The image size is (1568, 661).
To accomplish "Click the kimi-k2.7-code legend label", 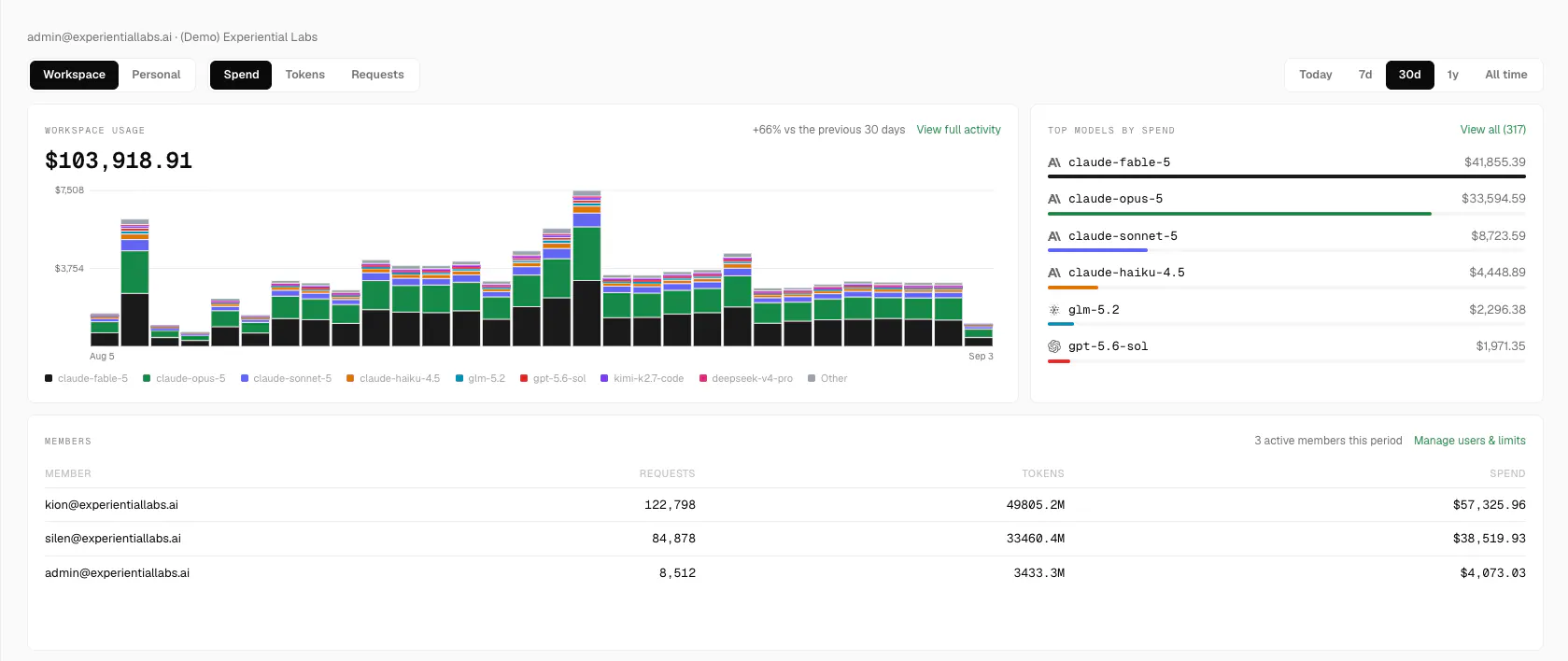I will (648, 378).
